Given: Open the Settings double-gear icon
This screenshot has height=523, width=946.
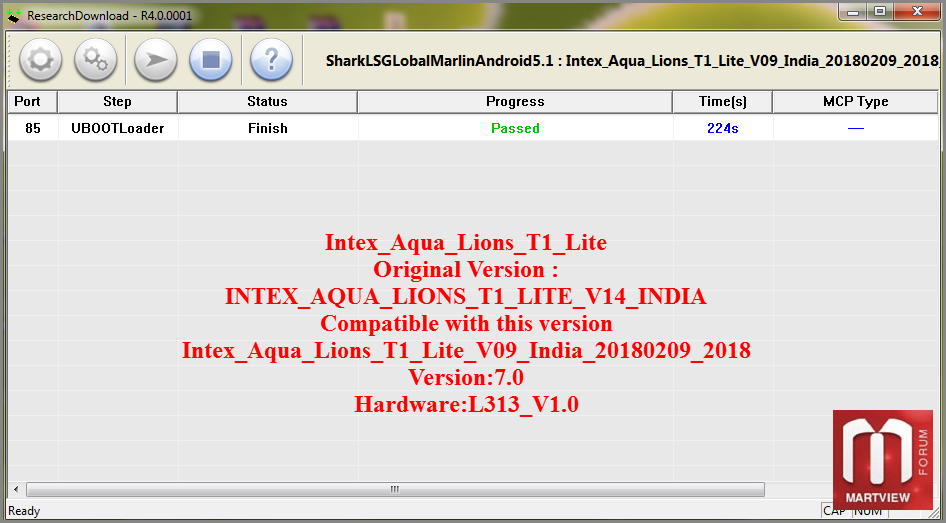Looking at the screenshot, I should click(x=95, y=60).
